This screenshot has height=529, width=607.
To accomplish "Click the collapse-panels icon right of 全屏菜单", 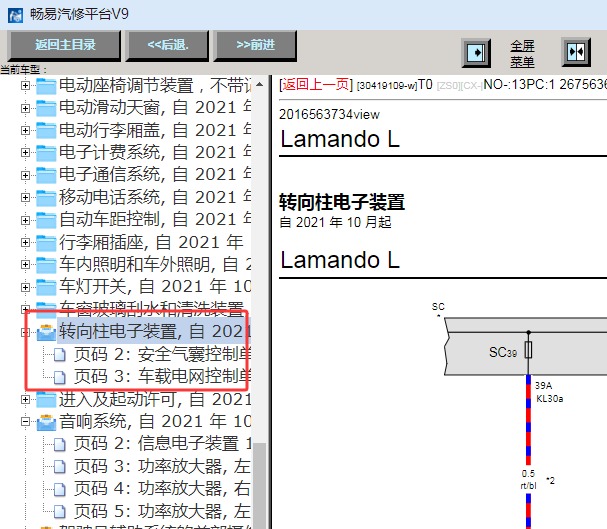I will coord(576,52).
